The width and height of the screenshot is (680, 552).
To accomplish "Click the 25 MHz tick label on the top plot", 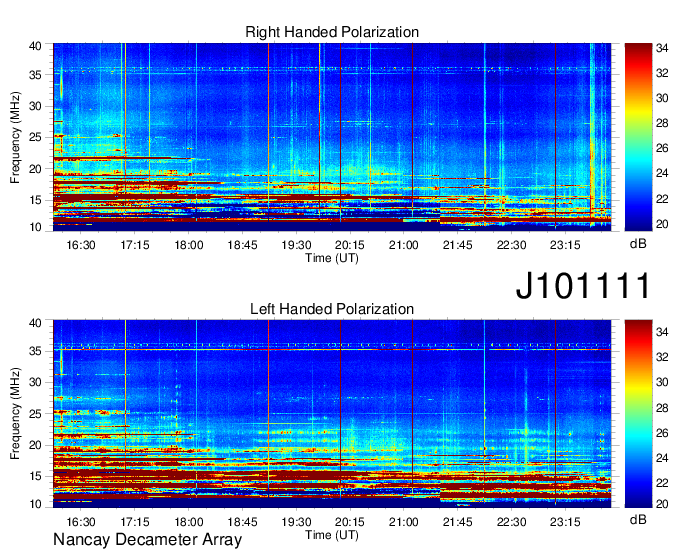I will pos(35,138).
